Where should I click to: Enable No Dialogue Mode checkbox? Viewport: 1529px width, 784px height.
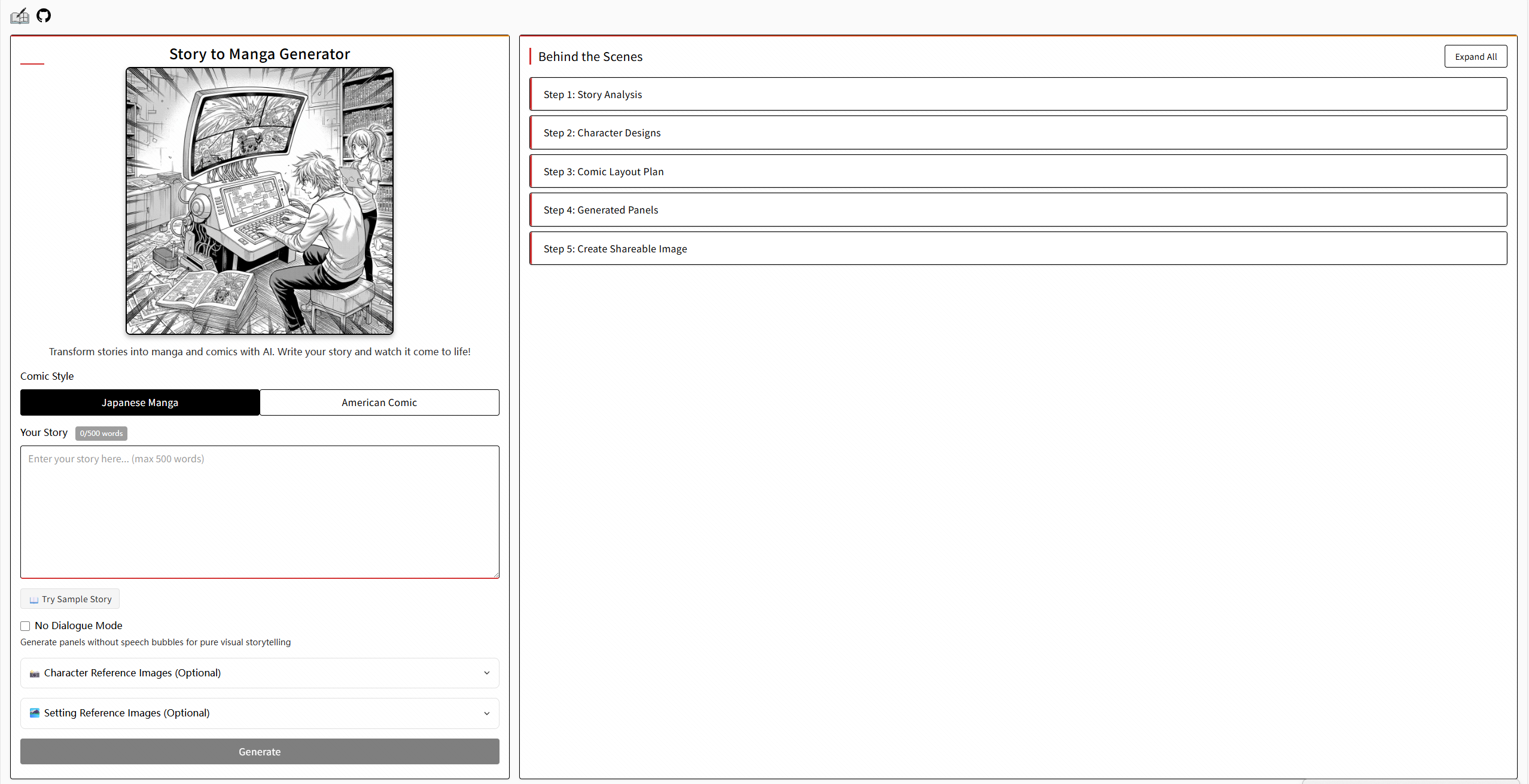pos(25,626)
